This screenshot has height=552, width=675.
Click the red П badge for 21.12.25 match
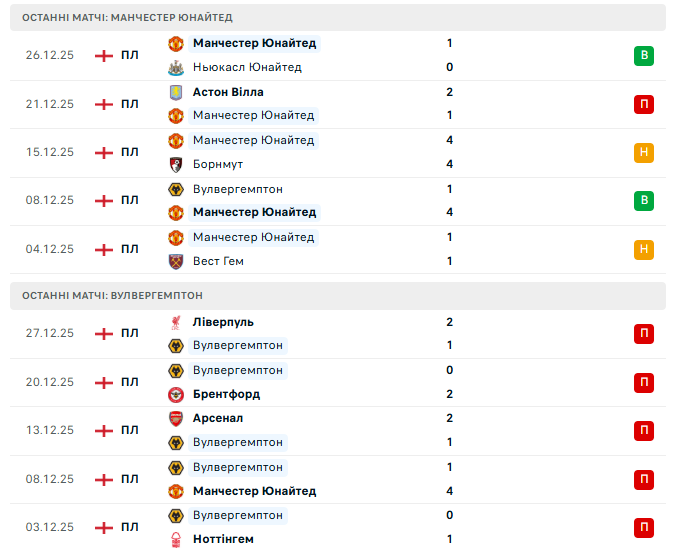coord(644,104)
